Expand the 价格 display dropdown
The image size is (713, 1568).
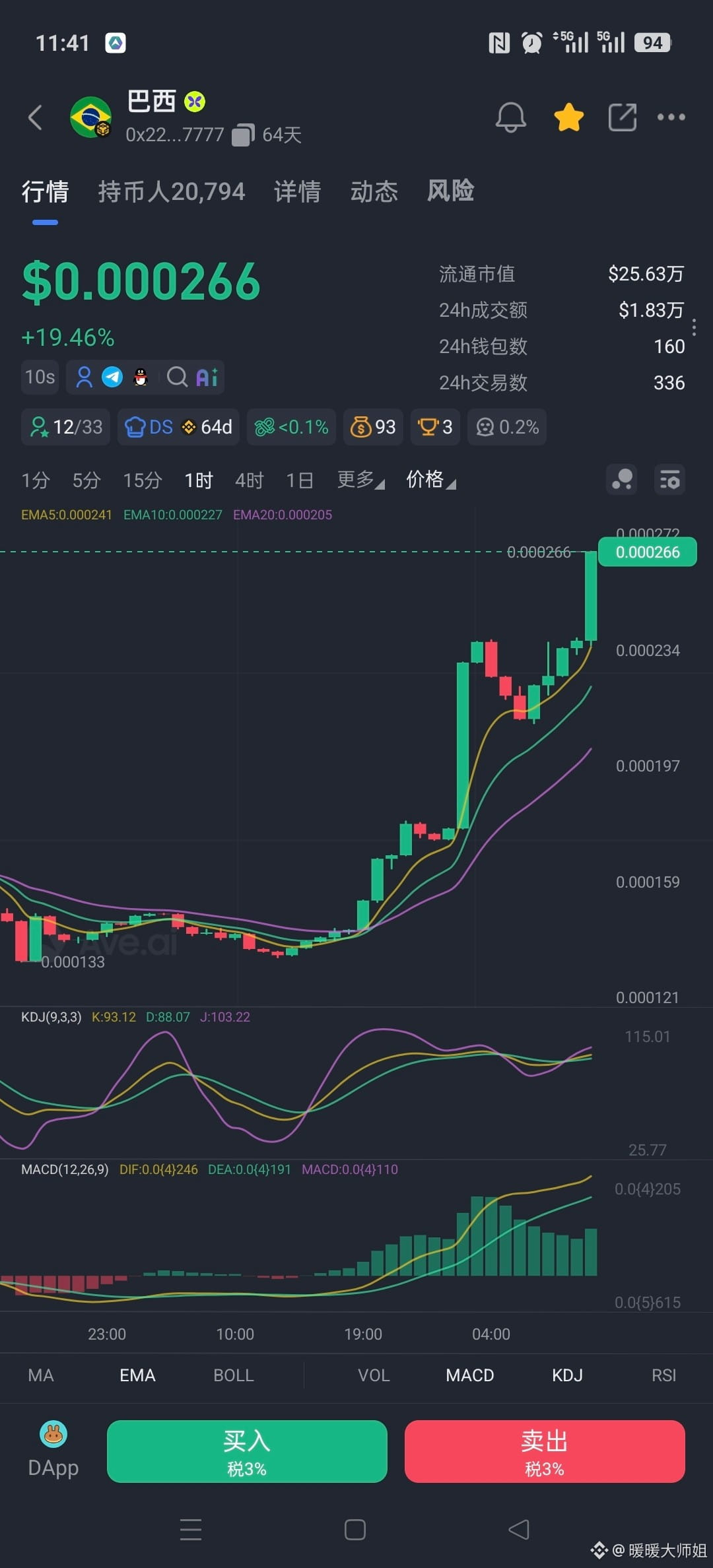click(x=430, y=480)
